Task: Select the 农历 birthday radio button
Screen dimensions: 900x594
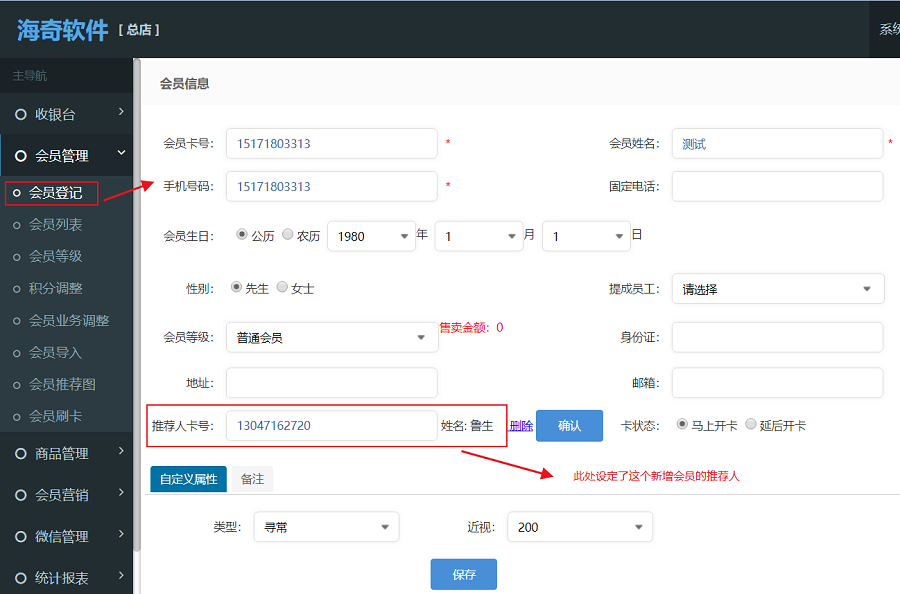Action: 288,235
